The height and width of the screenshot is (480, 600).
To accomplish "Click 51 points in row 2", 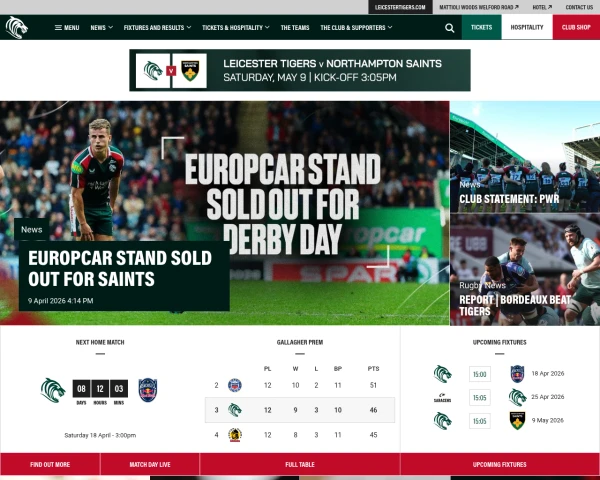I will 373,385.
